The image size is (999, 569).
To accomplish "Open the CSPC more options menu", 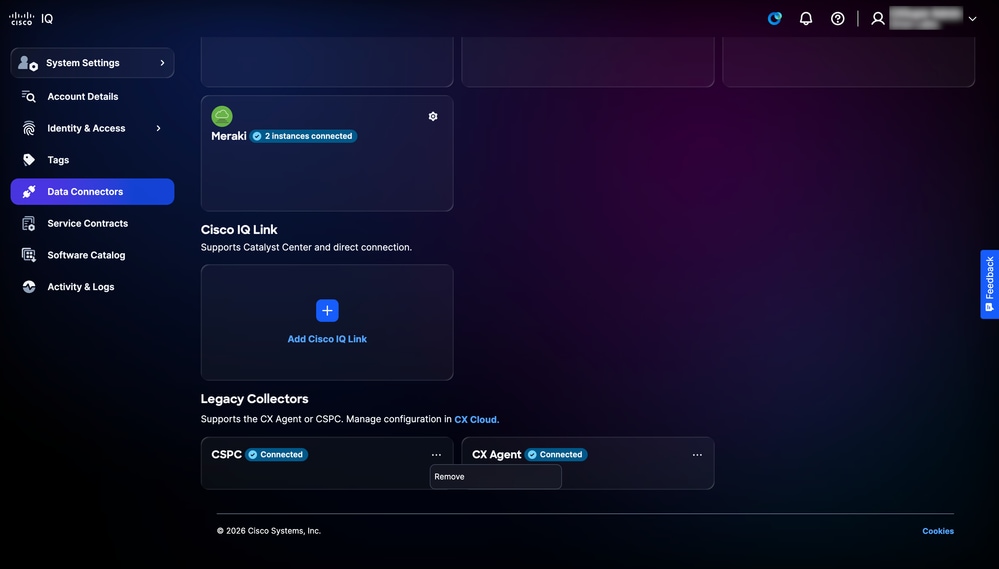I will (x=436, y=454).
